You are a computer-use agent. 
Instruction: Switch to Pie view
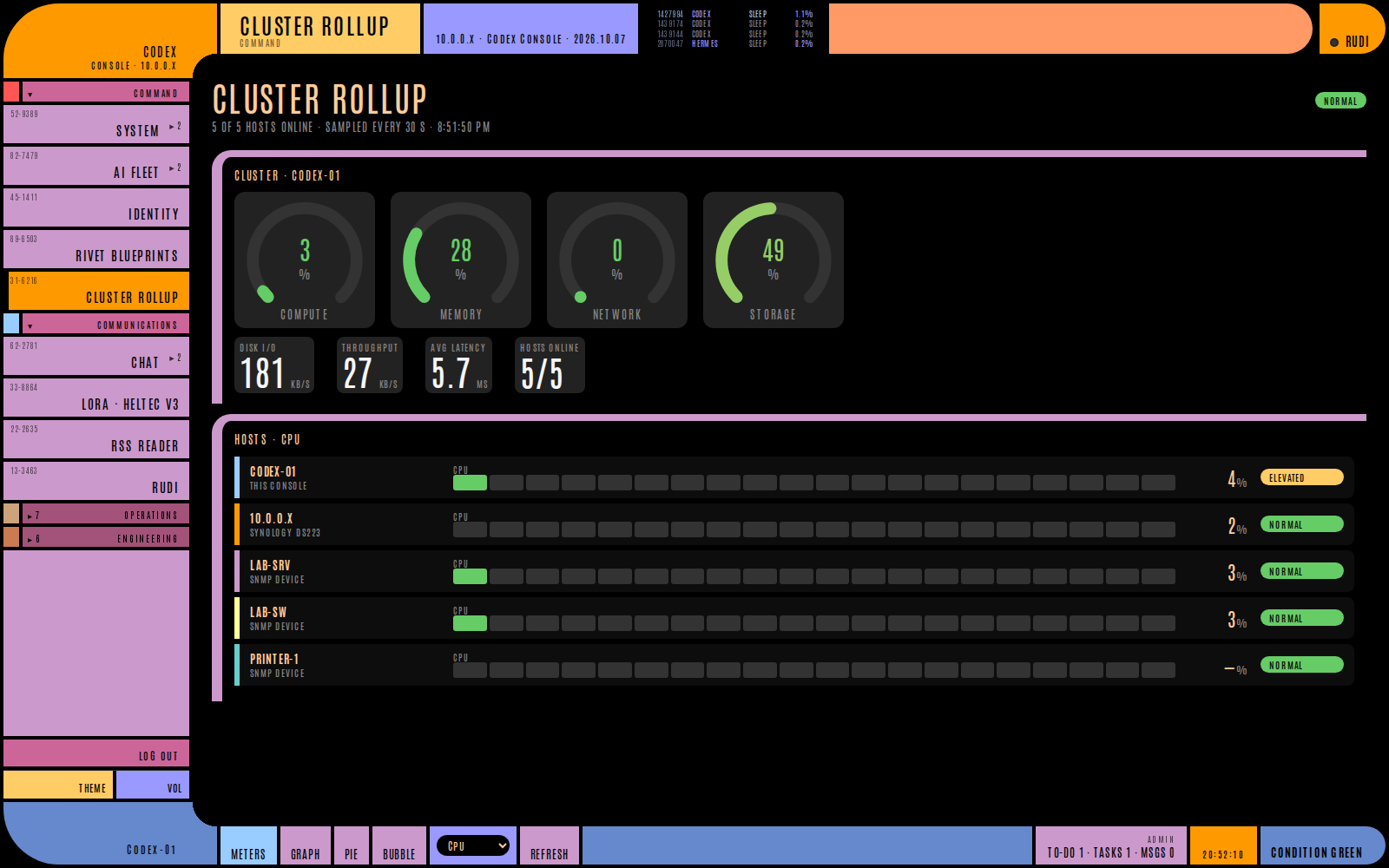[352, 845]
